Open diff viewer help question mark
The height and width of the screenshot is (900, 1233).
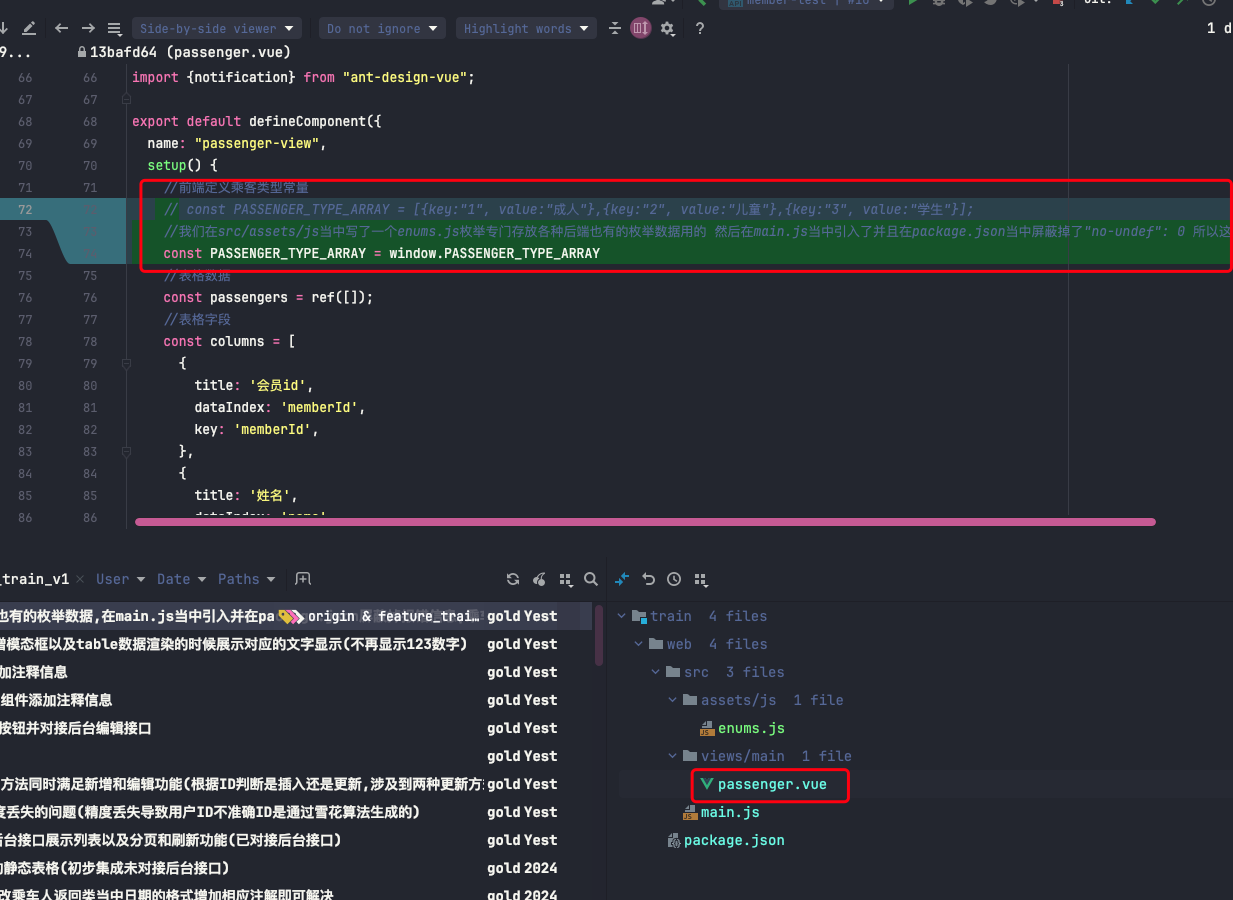700,29
